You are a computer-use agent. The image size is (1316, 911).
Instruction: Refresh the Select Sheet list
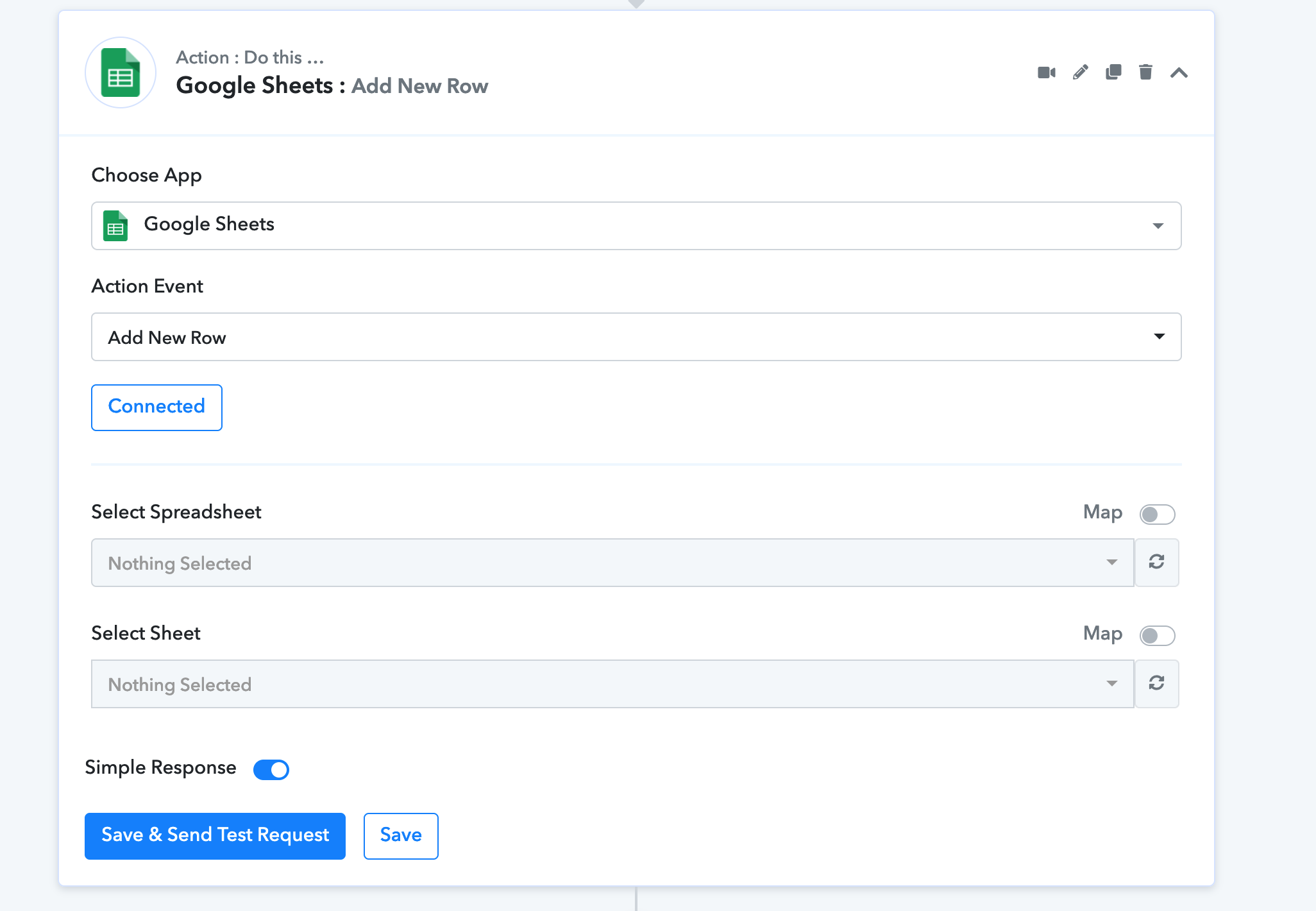click(x=1157, y=684)
